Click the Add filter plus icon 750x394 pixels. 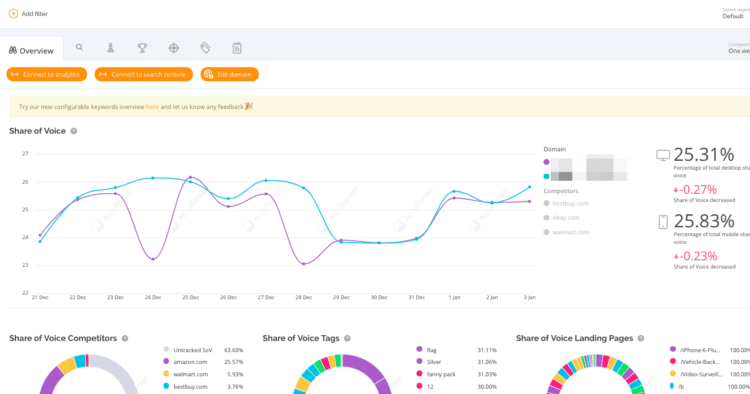13,14
